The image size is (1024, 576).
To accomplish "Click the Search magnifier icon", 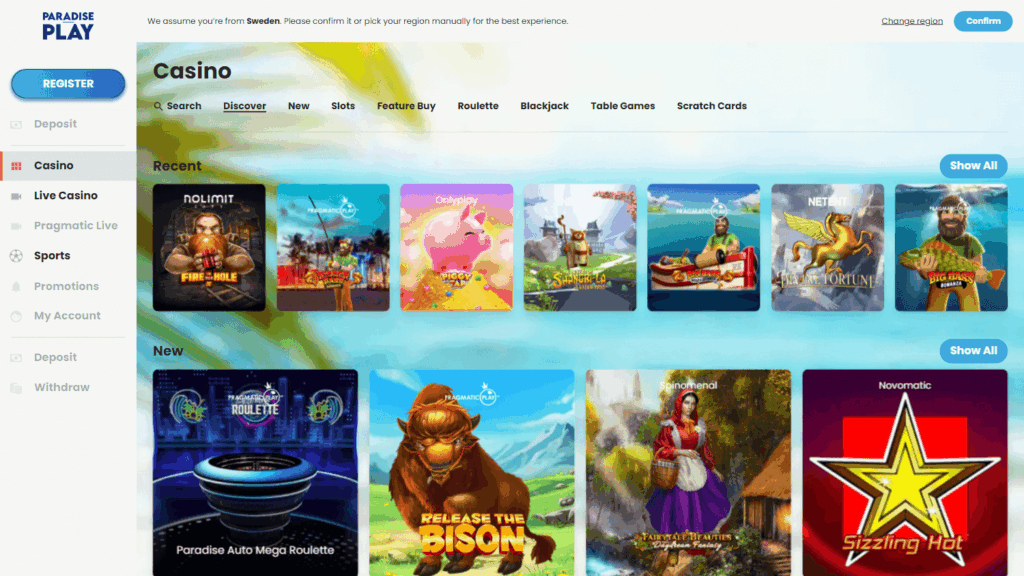I will [x=158, y=106].
